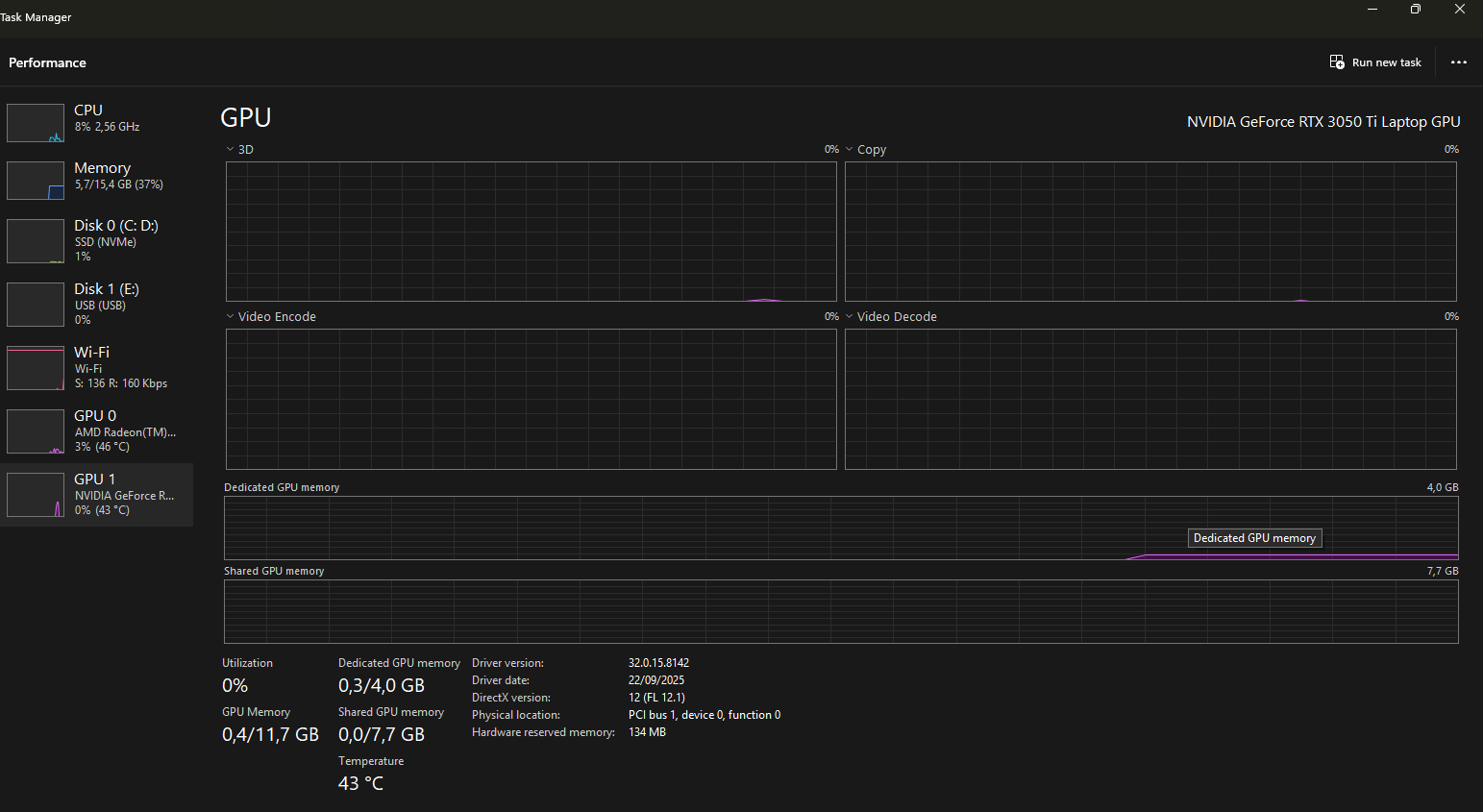Viewport: 1483px width, 812px height.
Task: Restore the Task Manager window size
Action: pyautogui.click(x=1415, y=10)
